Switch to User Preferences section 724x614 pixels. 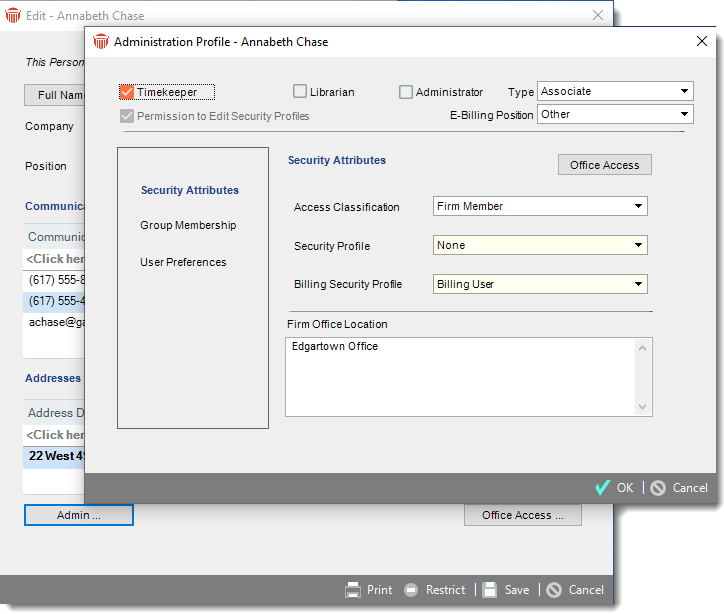point(183,262)
